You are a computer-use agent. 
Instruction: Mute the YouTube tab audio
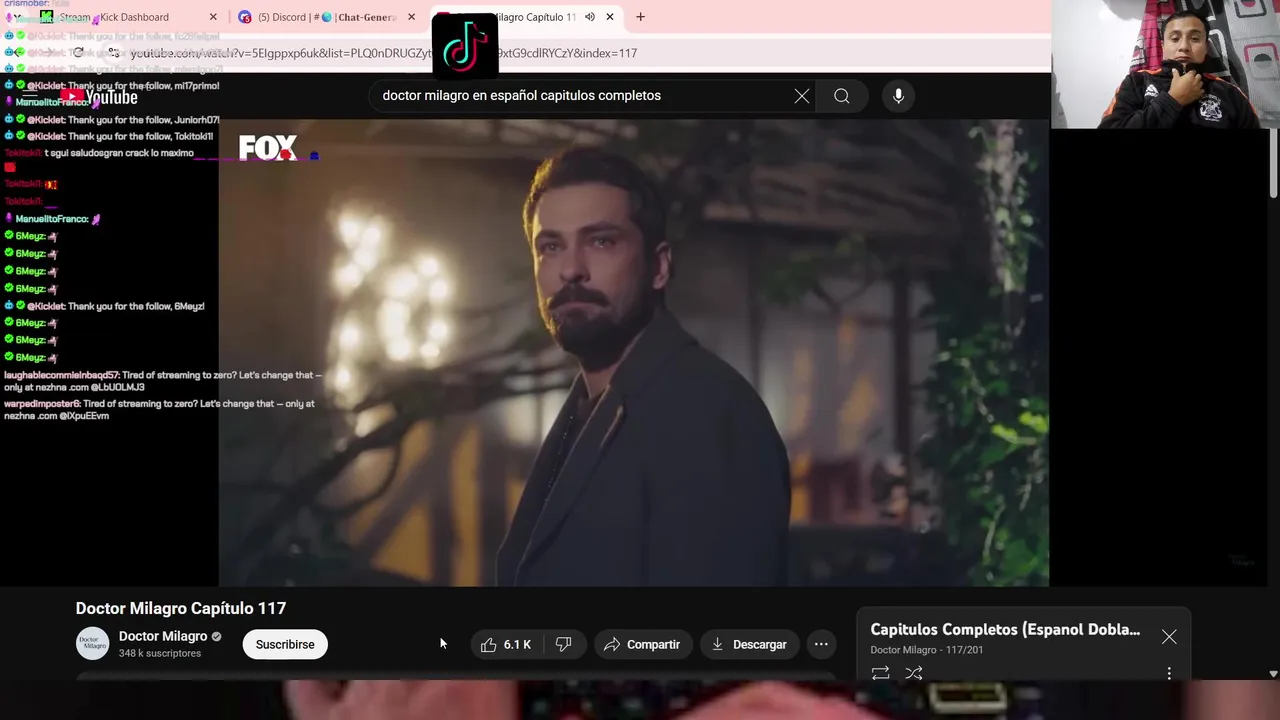pyautogui.click(x=590, y=17)
